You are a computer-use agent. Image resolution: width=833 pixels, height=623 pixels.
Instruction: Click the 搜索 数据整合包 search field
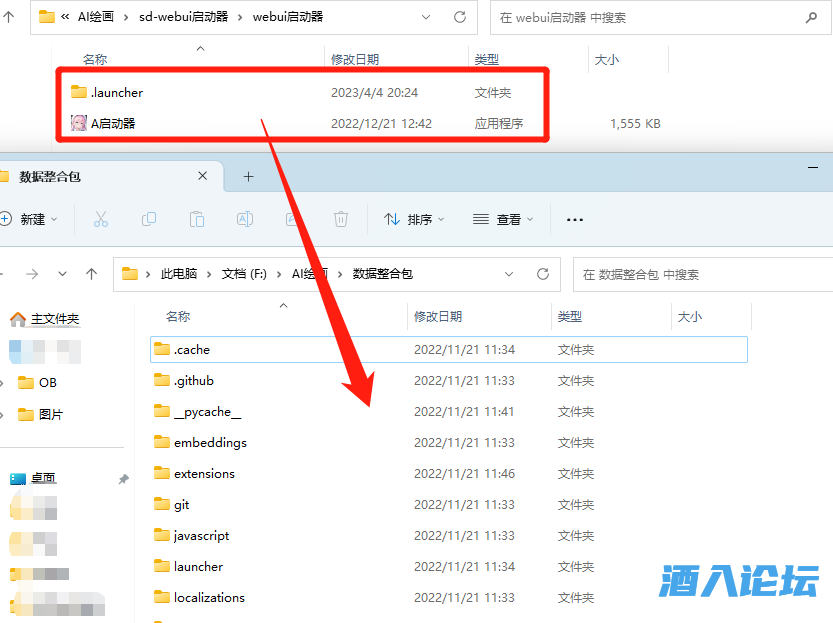(700, 273)
